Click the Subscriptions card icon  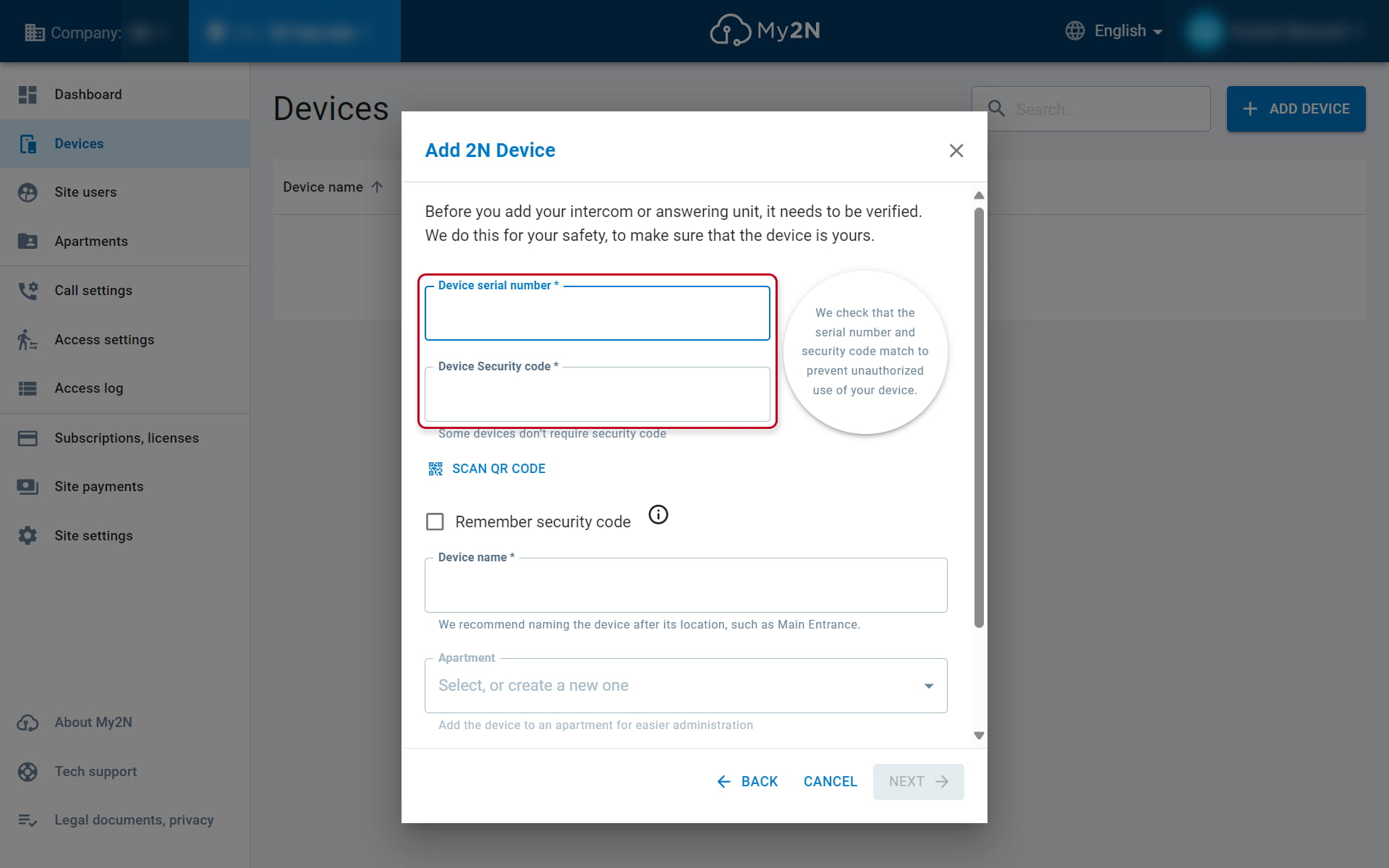click(x=27, y=438)
